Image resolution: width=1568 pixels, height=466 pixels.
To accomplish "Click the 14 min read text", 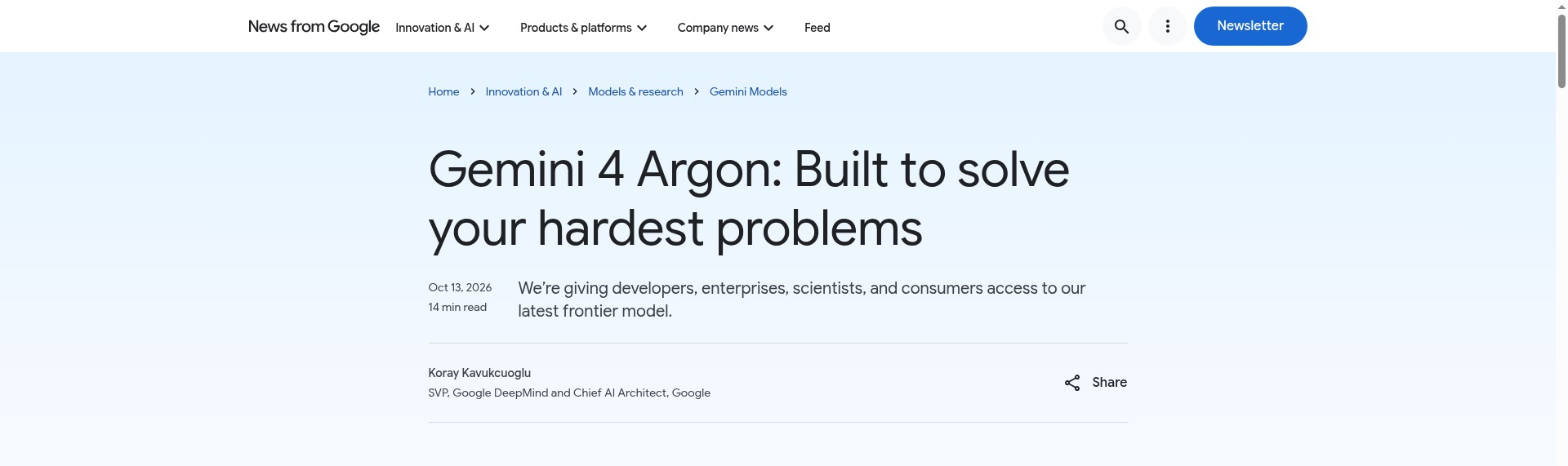I will coord(457,307).
